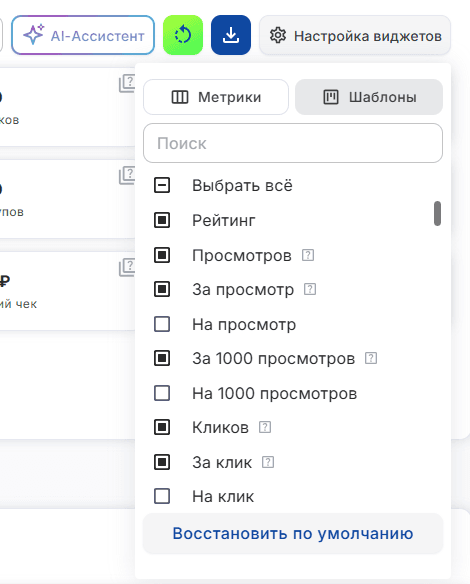470x584 pixels.
Task: Click the sparkle icon in AI-Ассистент
Action: (x=34, y=35)
